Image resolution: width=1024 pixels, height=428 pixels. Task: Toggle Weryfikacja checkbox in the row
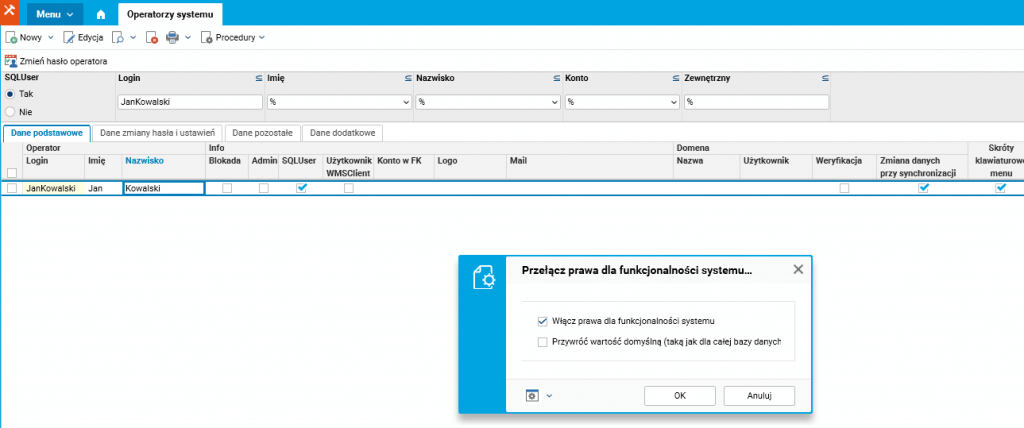(844, 188)
